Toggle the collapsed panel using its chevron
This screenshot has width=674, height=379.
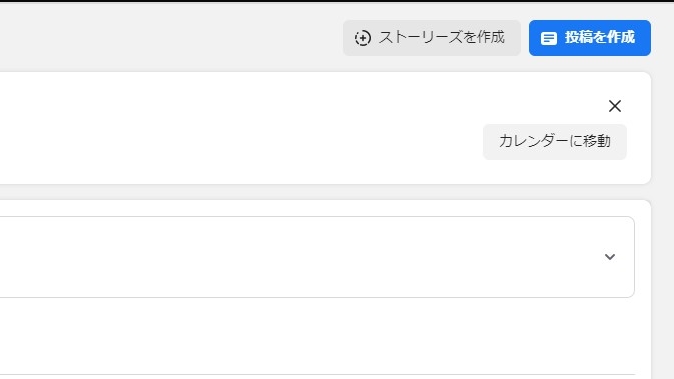[610, 257]
